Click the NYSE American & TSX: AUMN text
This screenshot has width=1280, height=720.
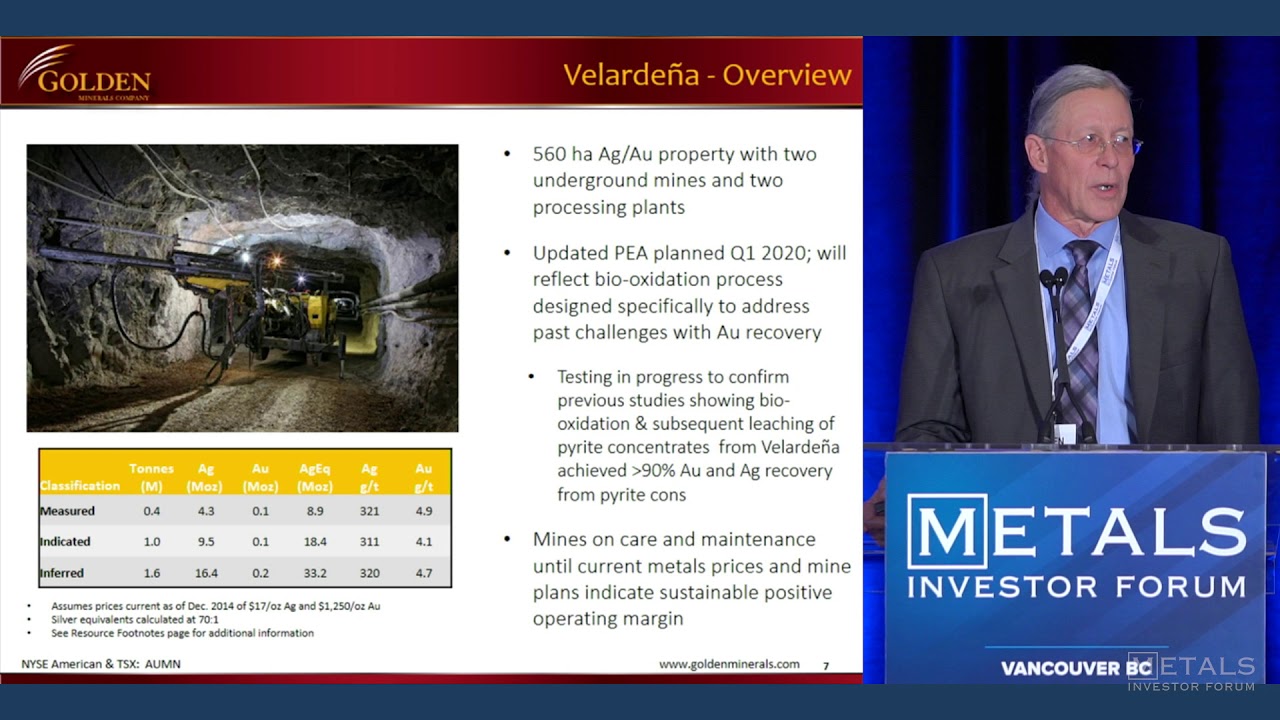[101, 664]
